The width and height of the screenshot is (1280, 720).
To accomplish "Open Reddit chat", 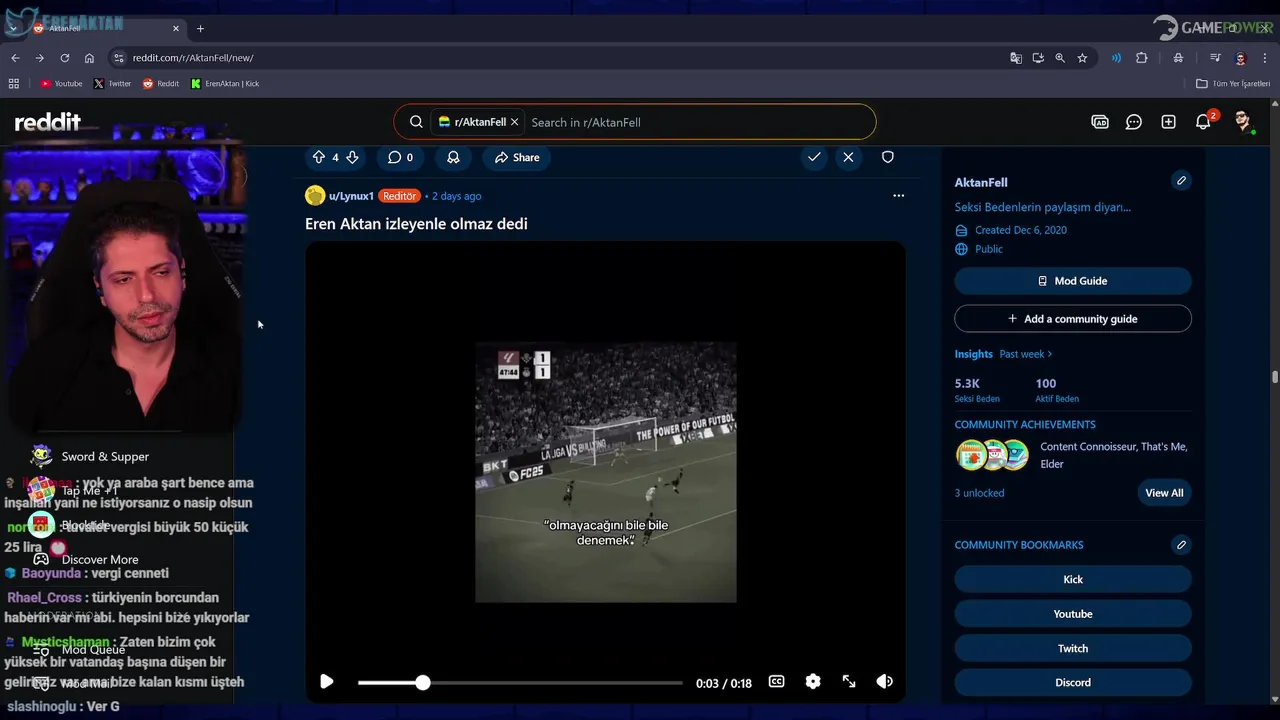I will [x=1134, y=122].
